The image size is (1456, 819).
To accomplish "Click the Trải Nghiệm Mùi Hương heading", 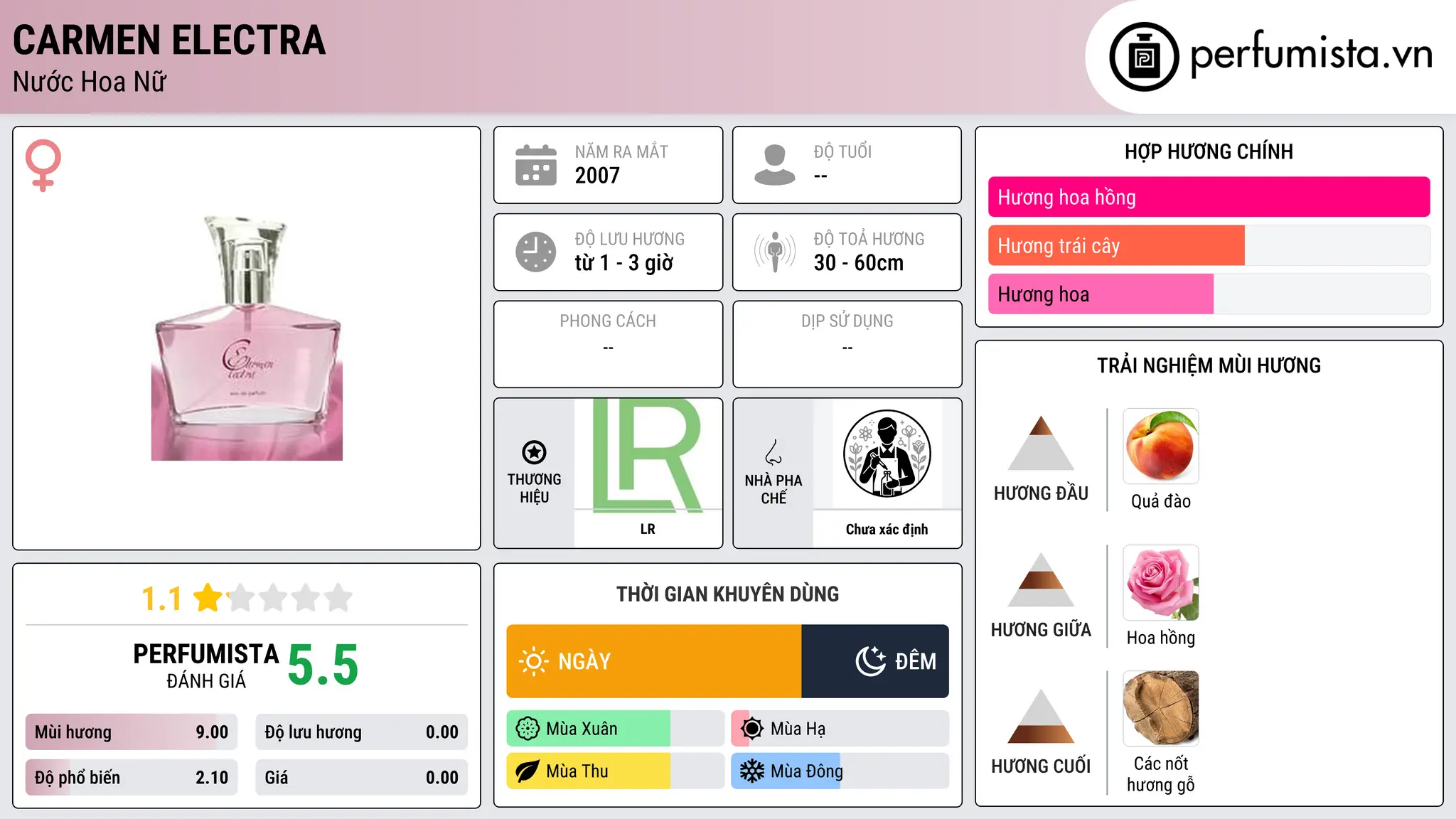I will click(x=1209, y=365).
